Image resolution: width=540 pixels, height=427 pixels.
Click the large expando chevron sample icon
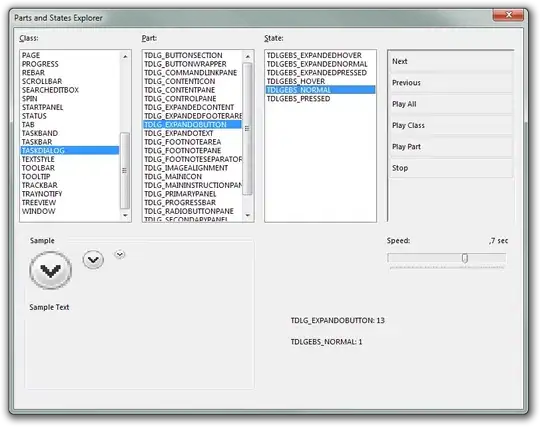coord(51,270)
